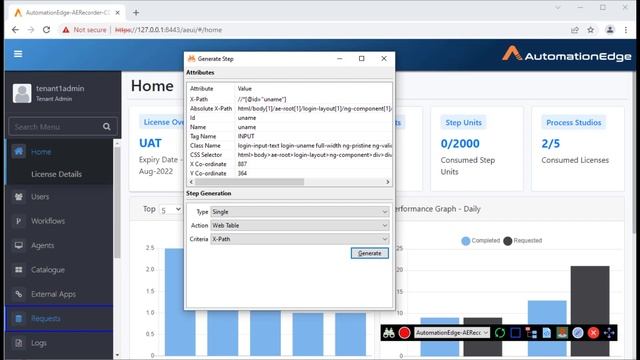Image resolution: width=640 pixels, height=360 pixels.
Task: Click the browser back arrow
Action: click(15, 30)
